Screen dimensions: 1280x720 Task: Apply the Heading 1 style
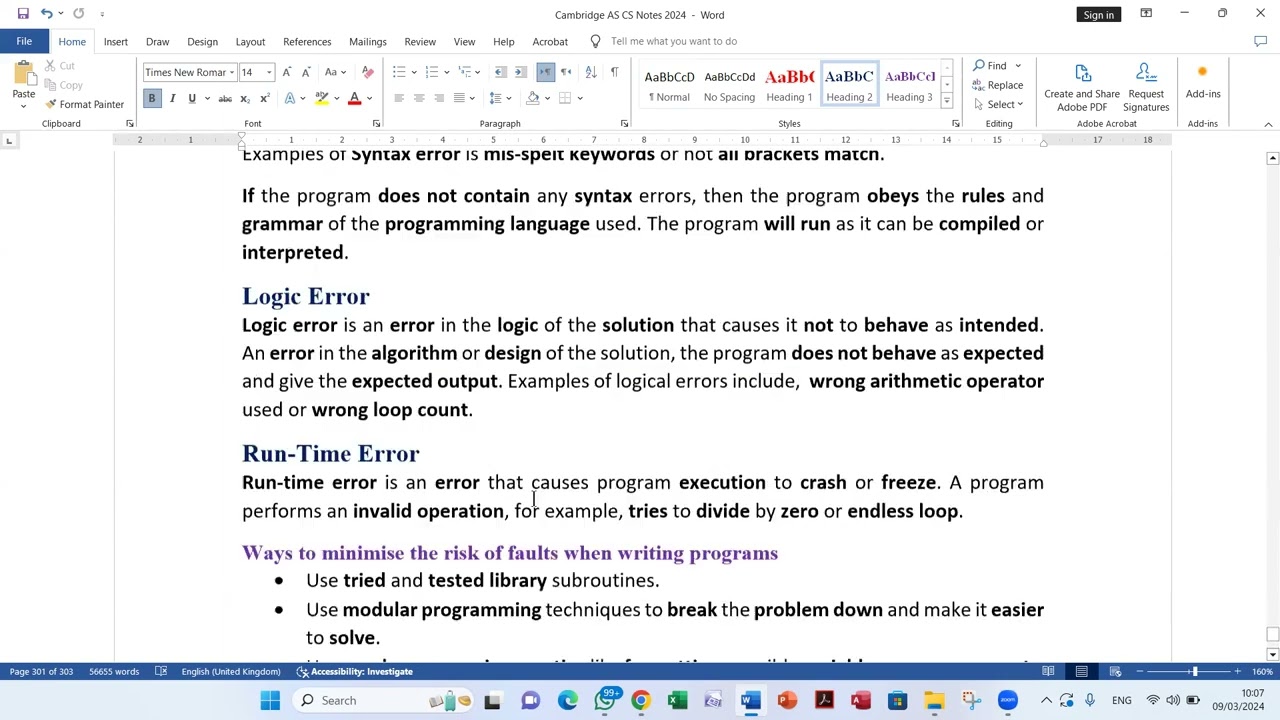tap(789, 85)
